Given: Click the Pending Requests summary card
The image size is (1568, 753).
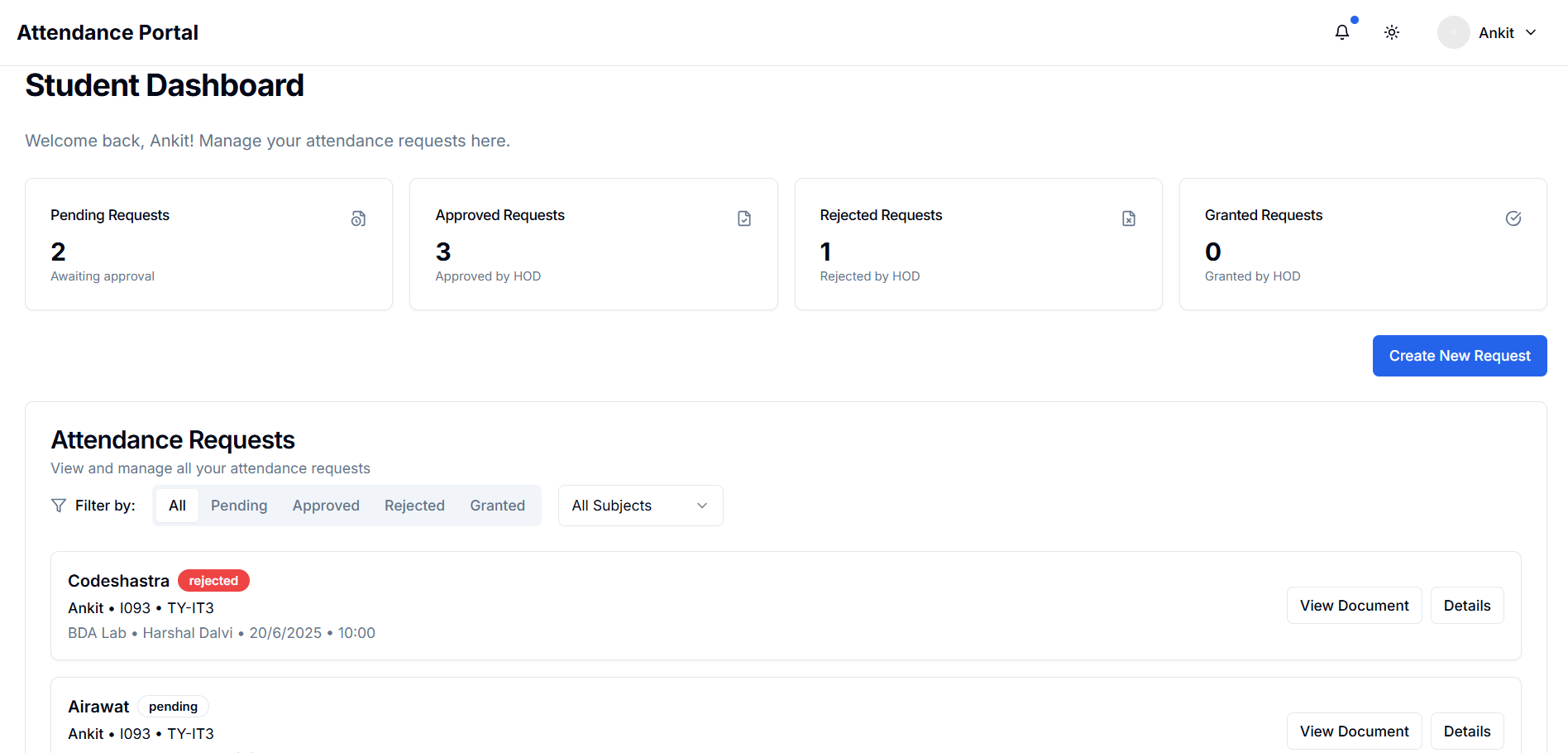Looking at the screenshot, I should (208, 244).
